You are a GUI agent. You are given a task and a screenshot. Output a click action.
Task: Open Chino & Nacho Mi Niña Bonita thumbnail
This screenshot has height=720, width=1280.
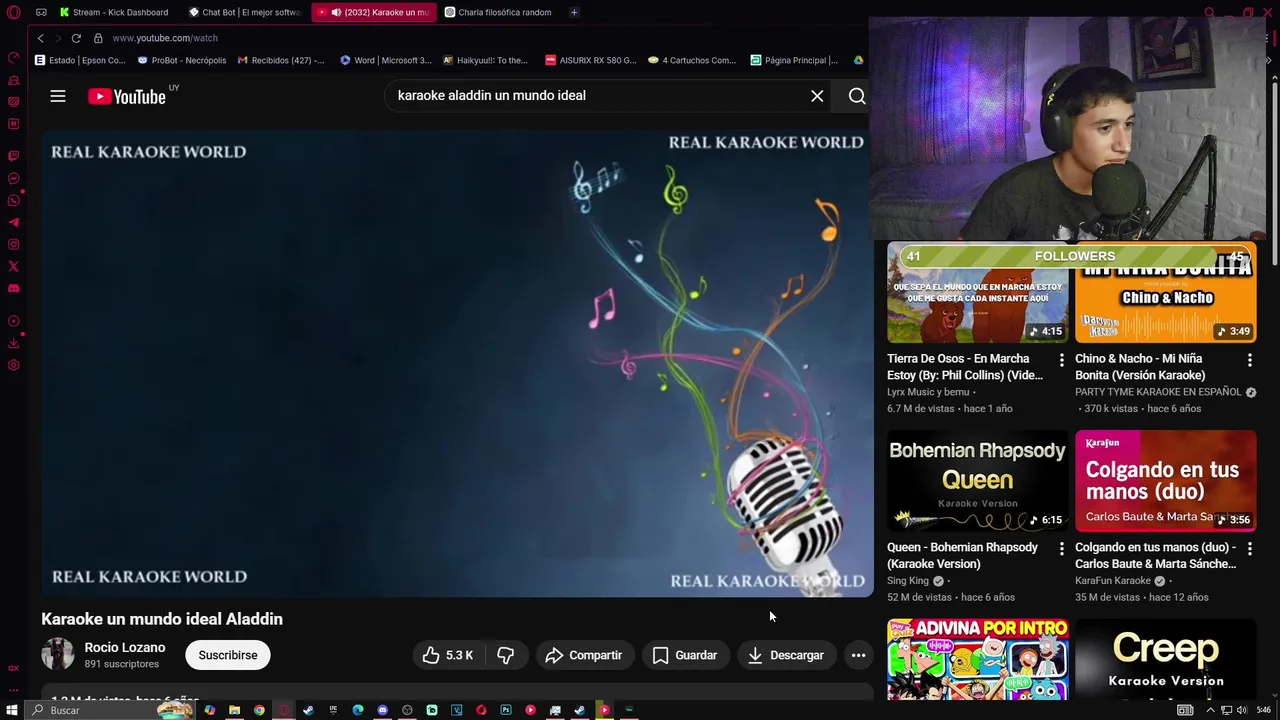(x=1165, y=293)
